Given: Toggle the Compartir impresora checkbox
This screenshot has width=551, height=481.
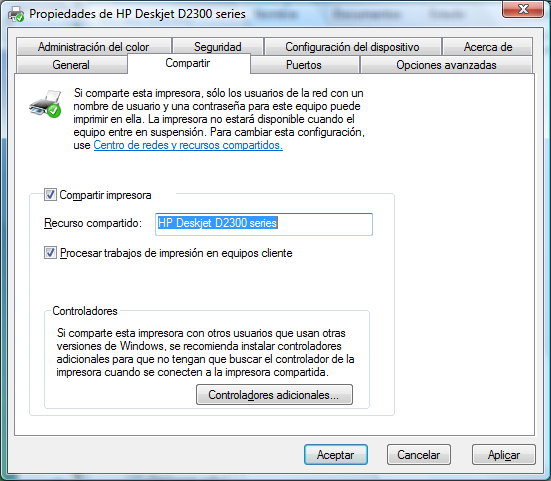Looking at the screenshot, I should coord(50,194).
